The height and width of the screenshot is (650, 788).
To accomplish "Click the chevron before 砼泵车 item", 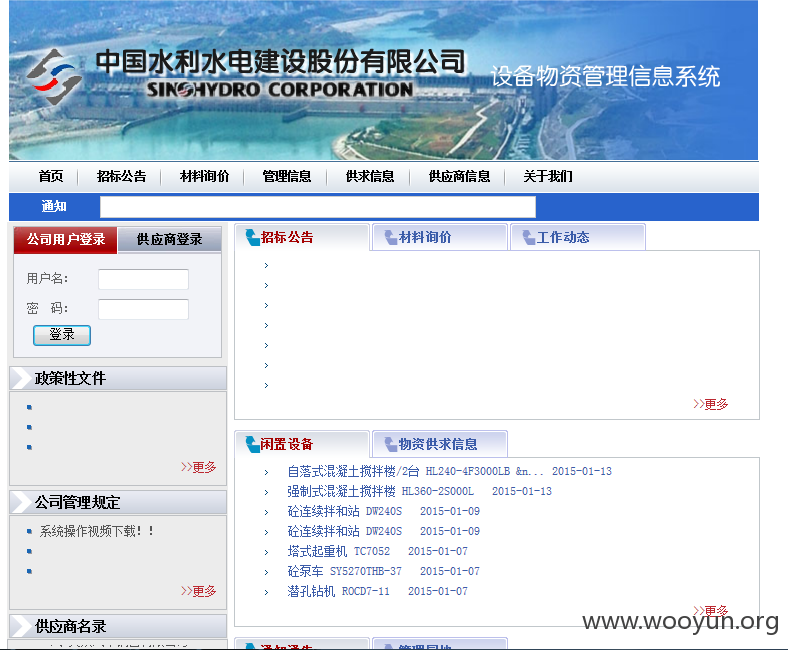I will [266, 572].
